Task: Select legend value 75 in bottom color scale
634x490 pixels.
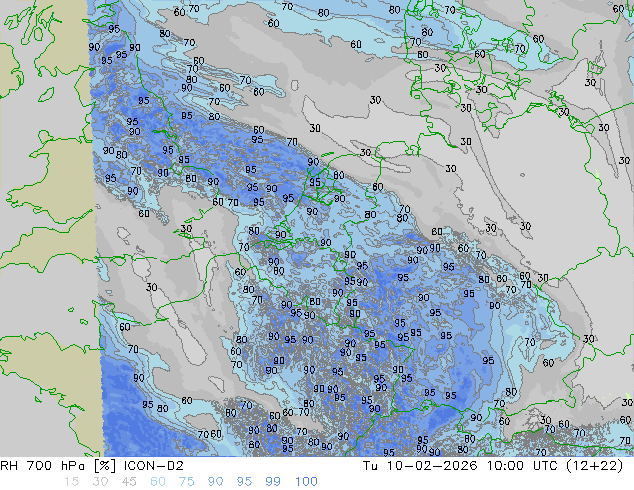Action: click(x=186, y=482)
